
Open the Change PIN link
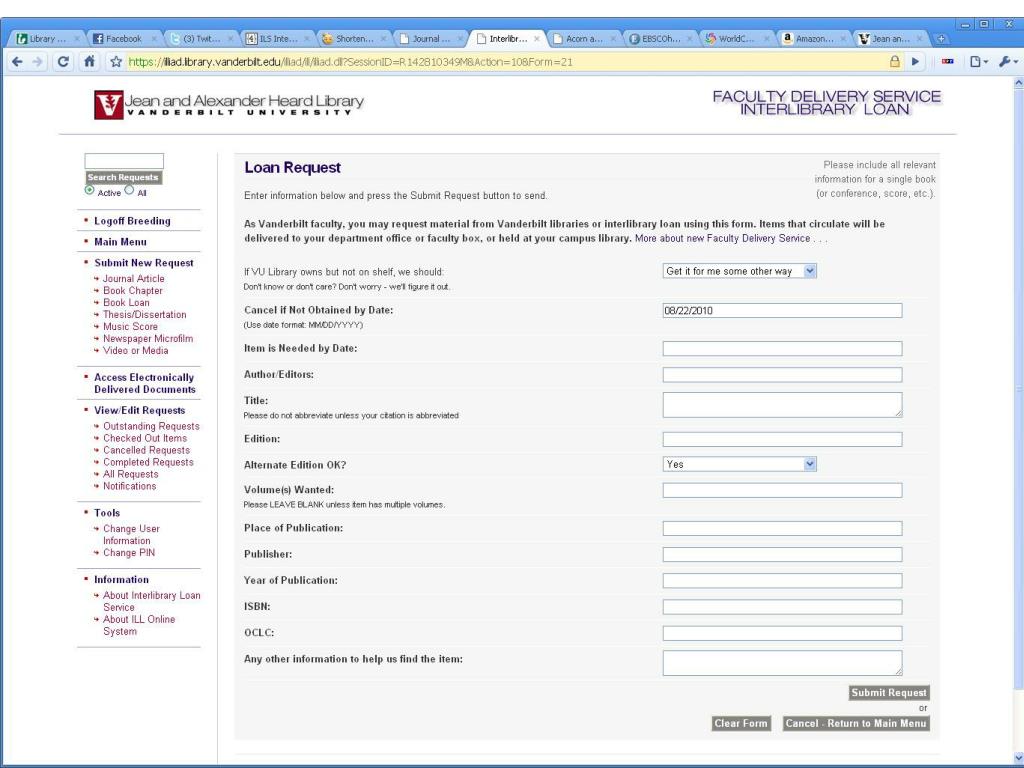[x=129, y=553]
